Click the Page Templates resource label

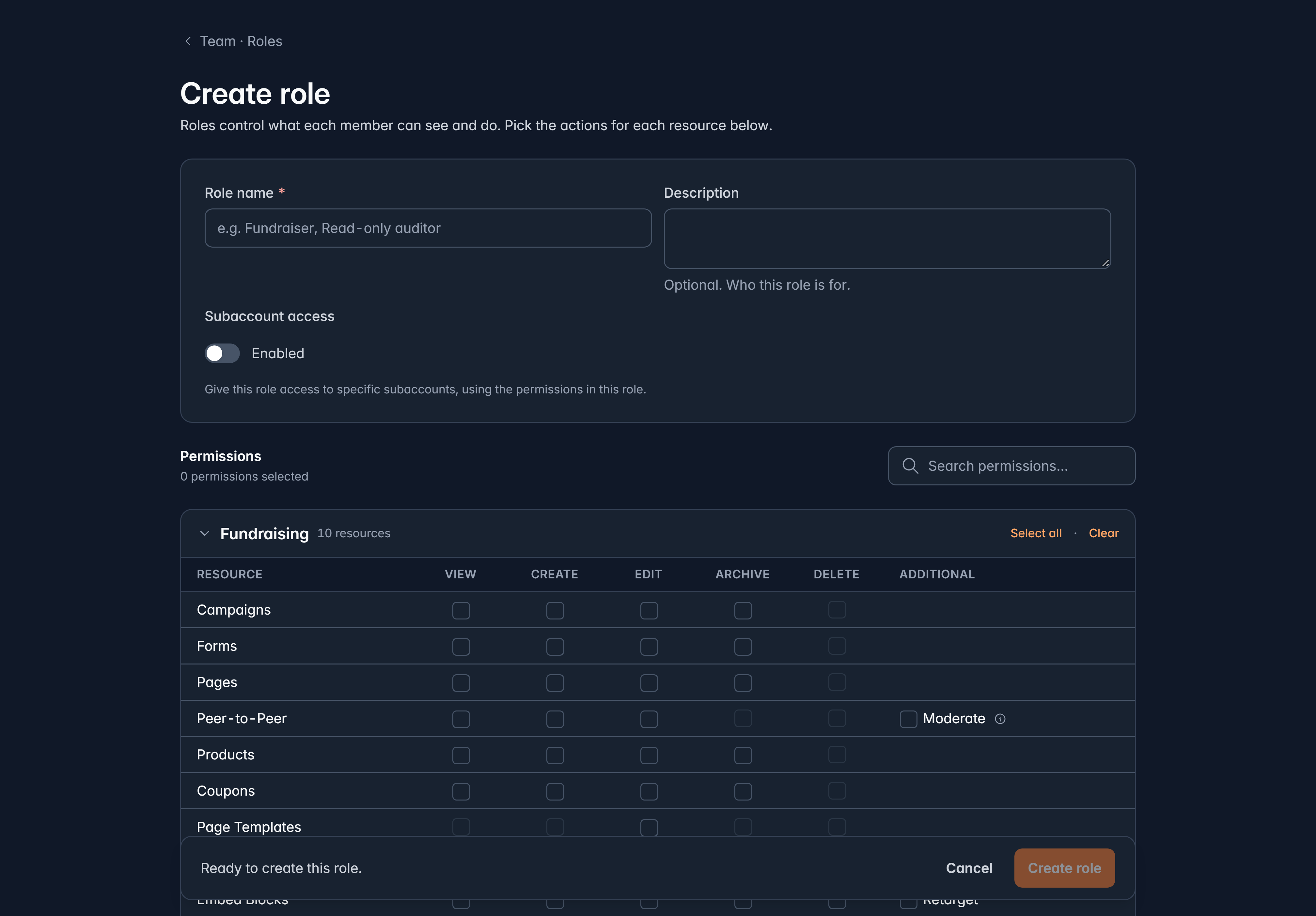tap(249, 827)
